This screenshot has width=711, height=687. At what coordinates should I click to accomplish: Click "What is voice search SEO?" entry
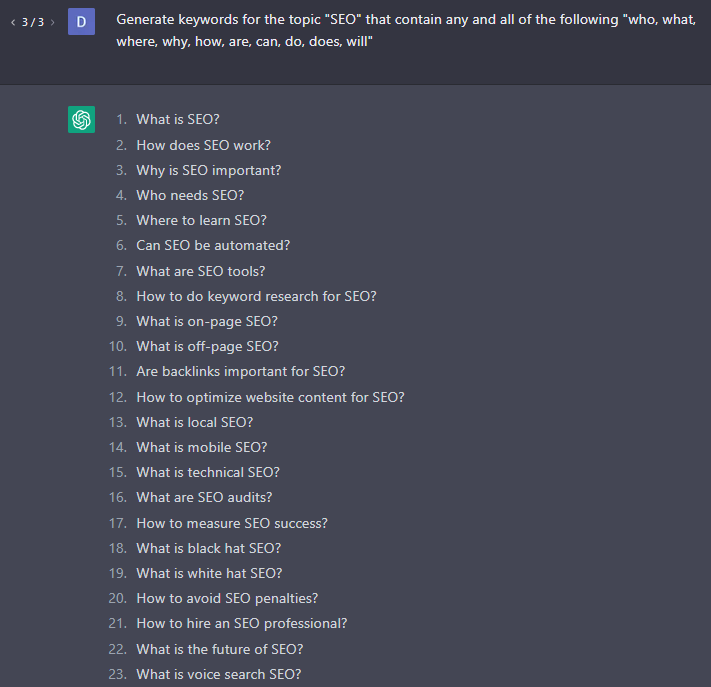pos(219,674)
